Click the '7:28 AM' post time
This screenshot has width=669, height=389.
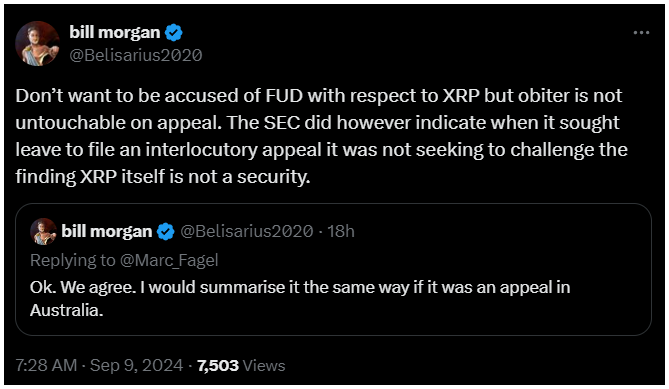[46, 366]
